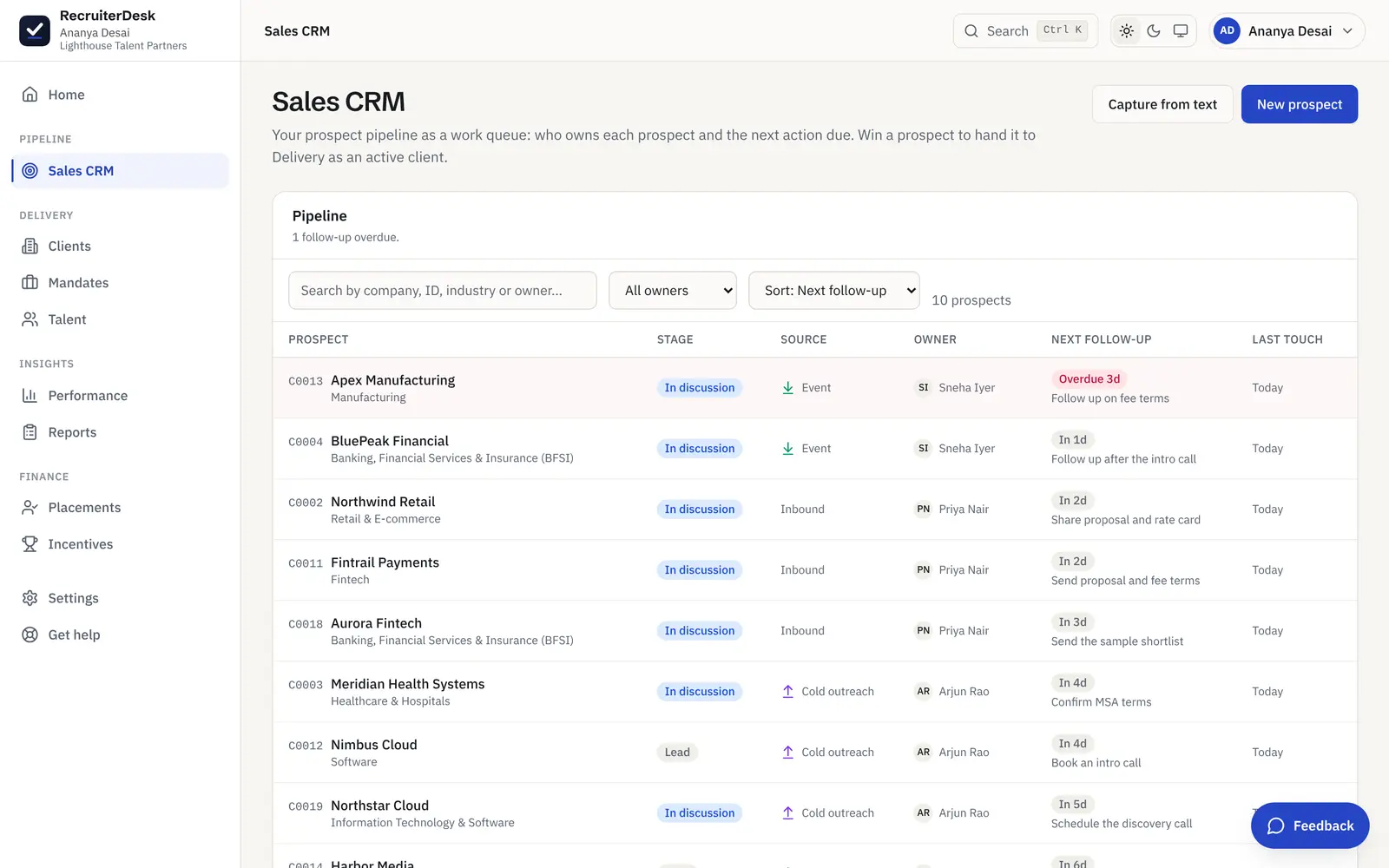
Task: Expand the Ananya Desai account menu
Action: [x=1287, y=31]
